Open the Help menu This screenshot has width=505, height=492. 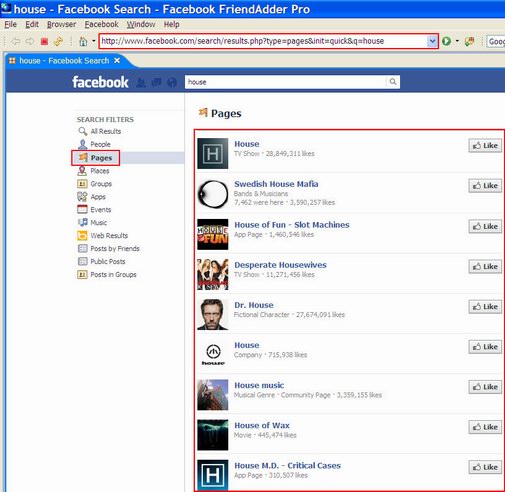[171, 24]
